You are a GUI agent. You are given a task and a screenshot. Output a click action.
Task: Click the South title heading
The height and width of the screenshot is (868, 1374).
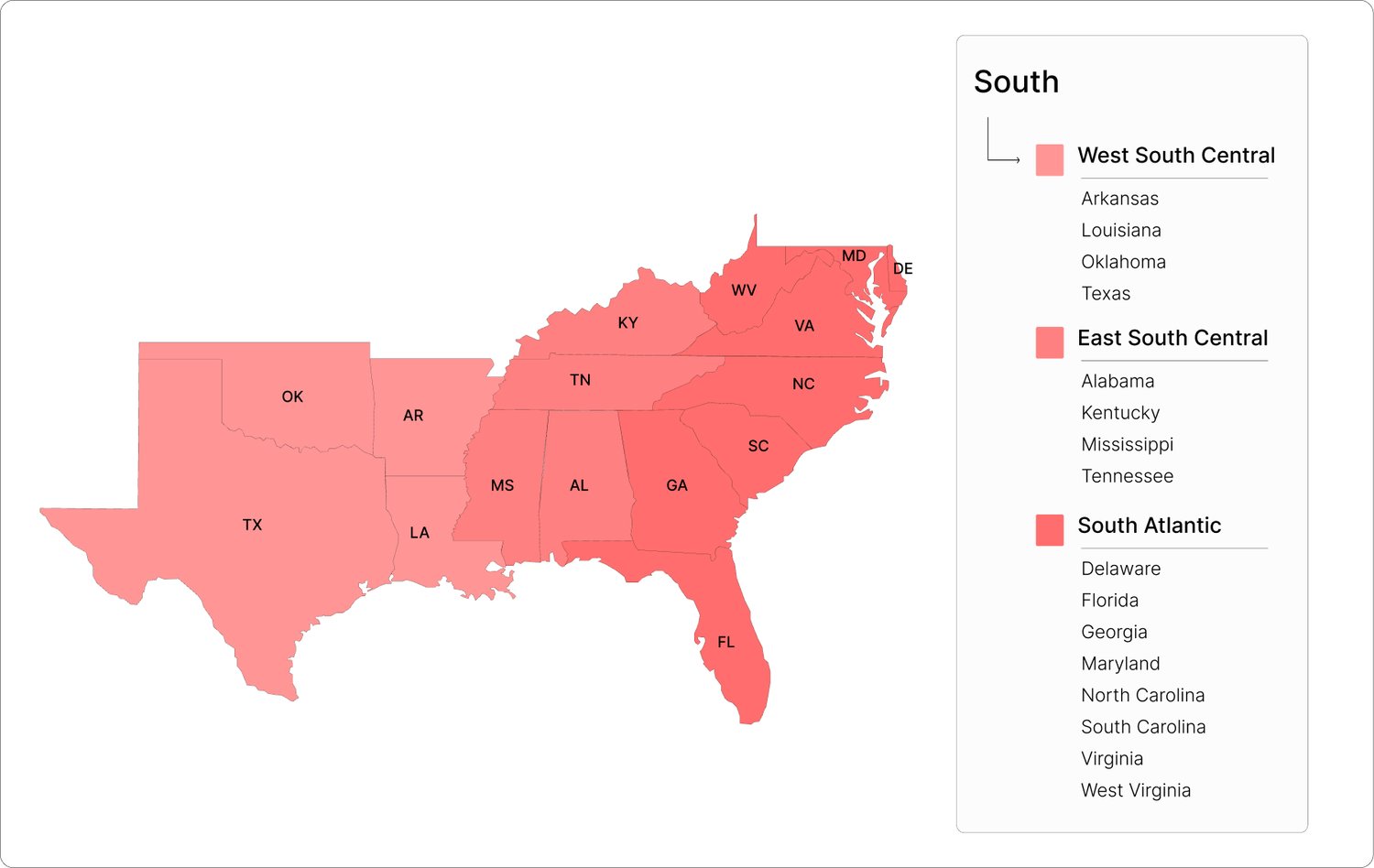pos(1016,81)
